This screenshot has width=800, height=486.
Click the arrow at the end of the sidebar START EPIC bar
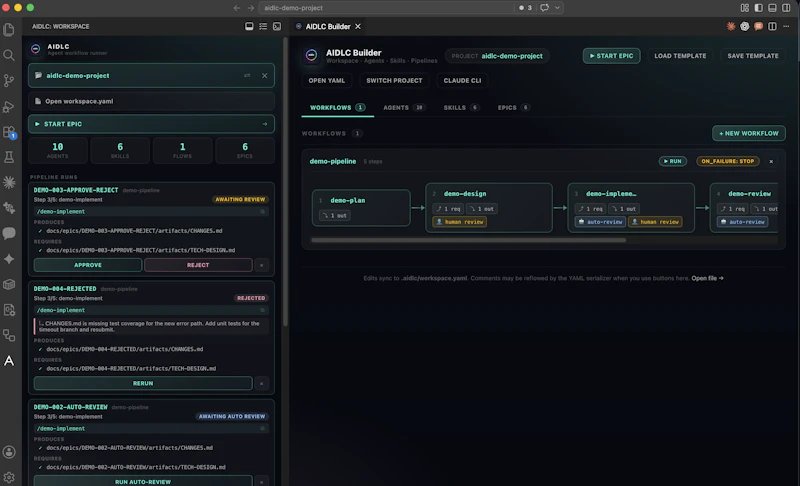[265, 124]
